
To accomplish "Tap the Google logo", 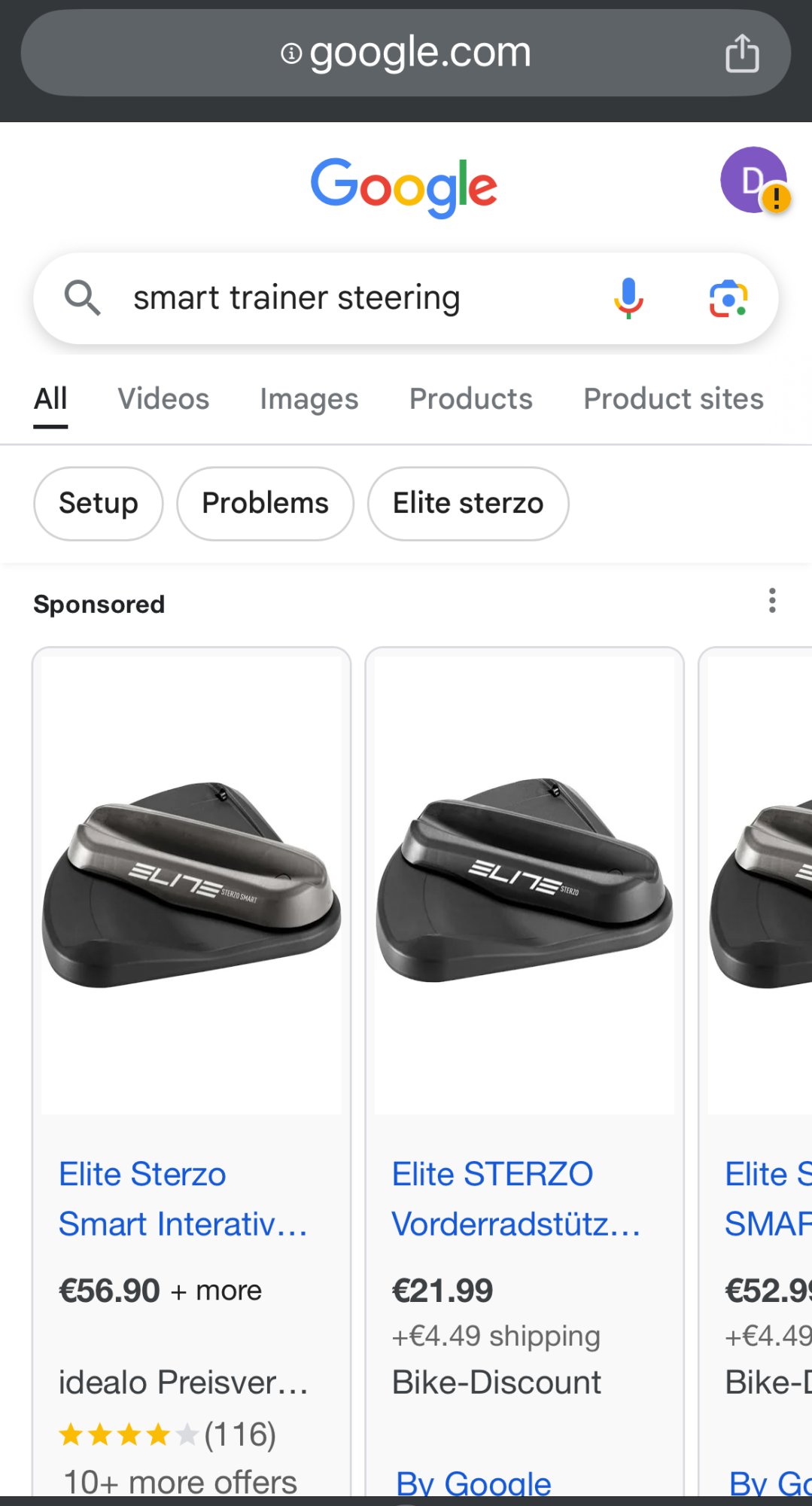I will tap(404, 187).
